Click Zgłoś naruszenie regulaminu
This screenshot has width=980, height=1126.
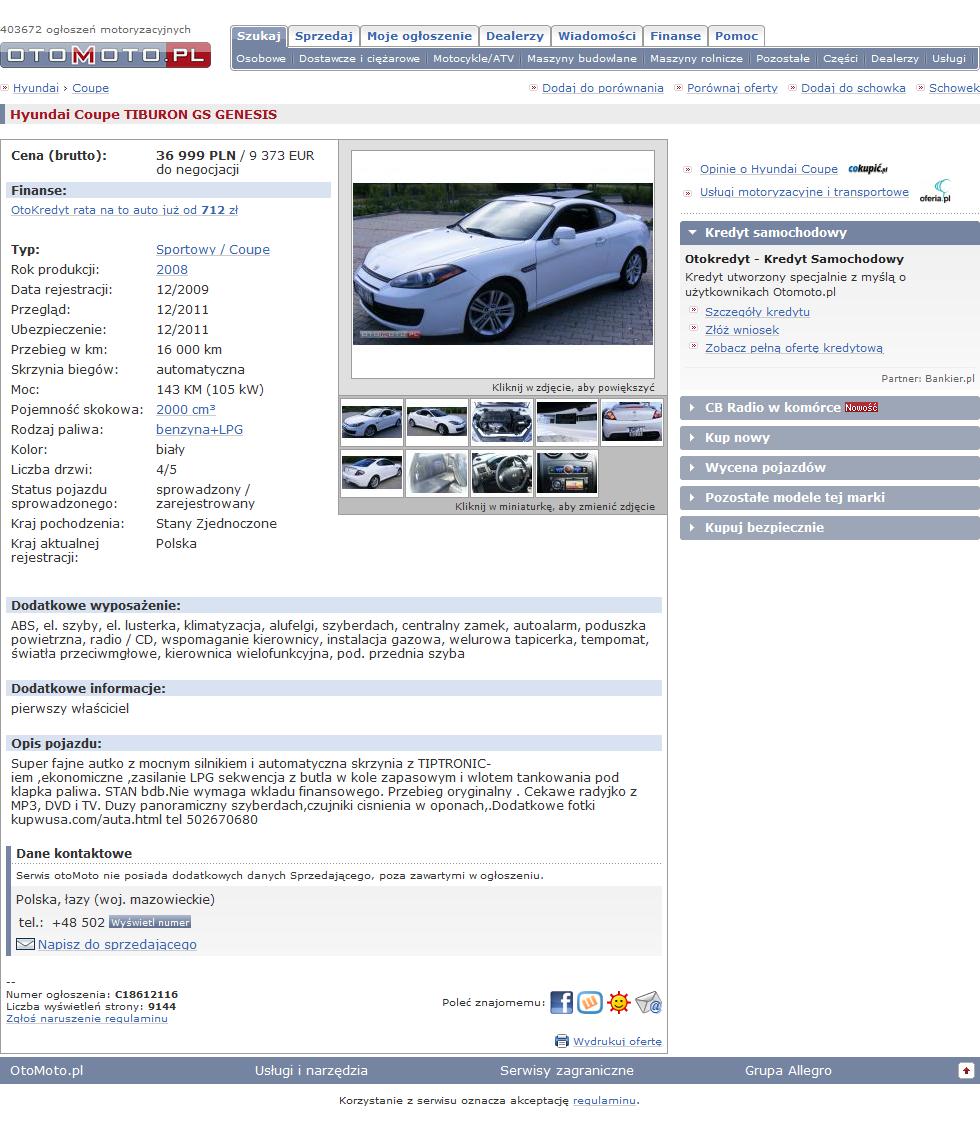[x=87, y=1018]
